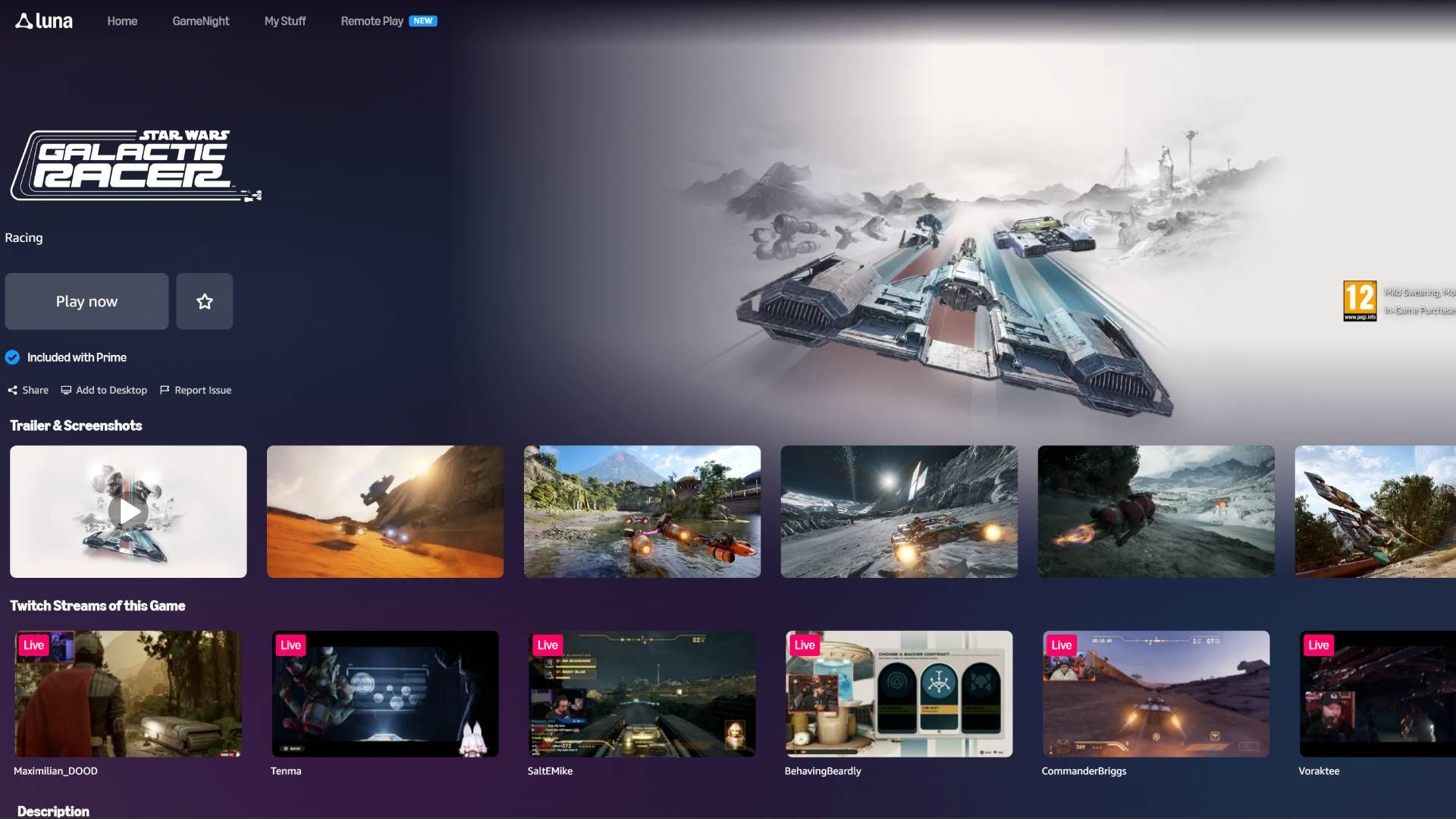This screenshot has width=1456, height=819.
Task: Click the Included with Prime checkmark badge
Action: tap(12, 357)
